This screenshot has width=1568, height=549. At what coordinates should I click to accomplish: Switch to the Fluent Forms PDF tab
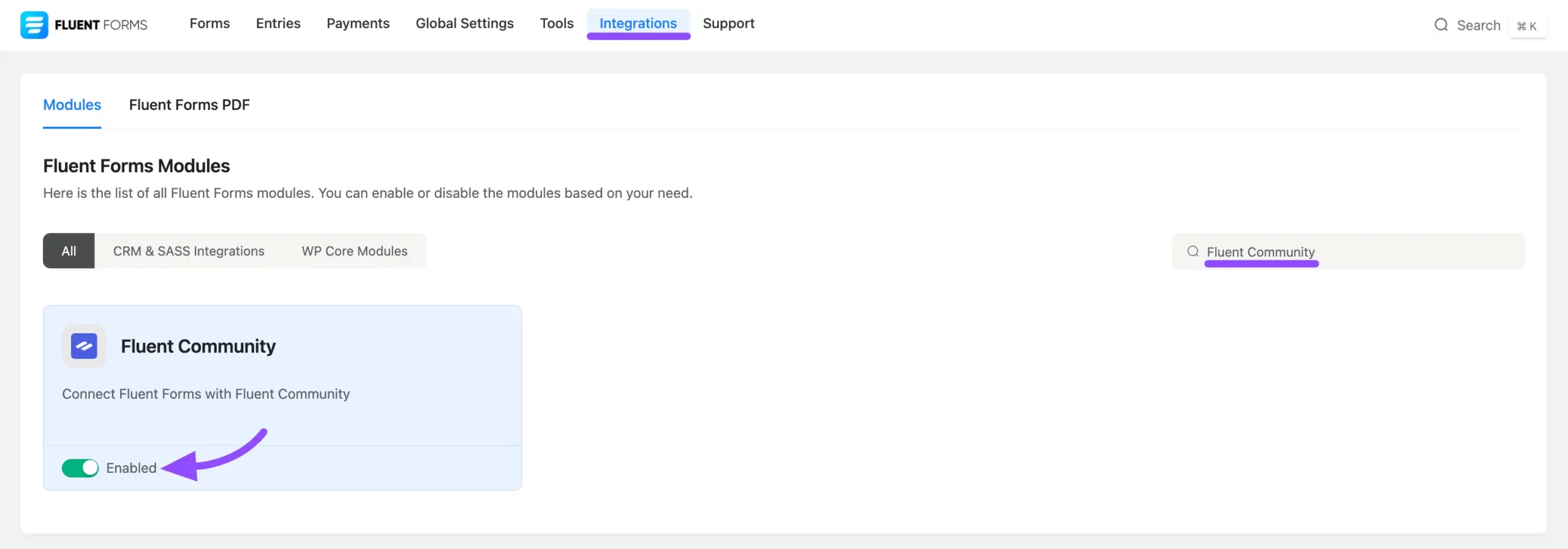point(189,105)
